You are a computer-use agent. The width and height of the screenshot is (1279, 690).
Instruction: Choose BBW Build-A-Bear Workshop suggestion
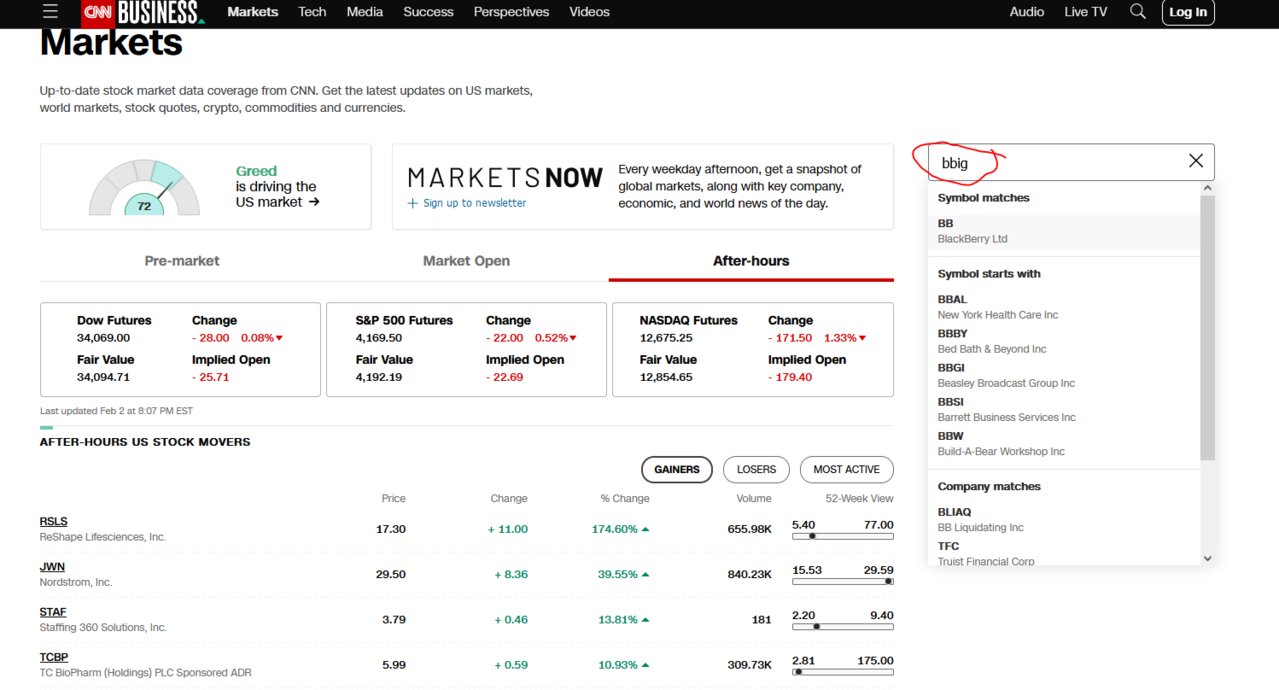pos(1064,443)
